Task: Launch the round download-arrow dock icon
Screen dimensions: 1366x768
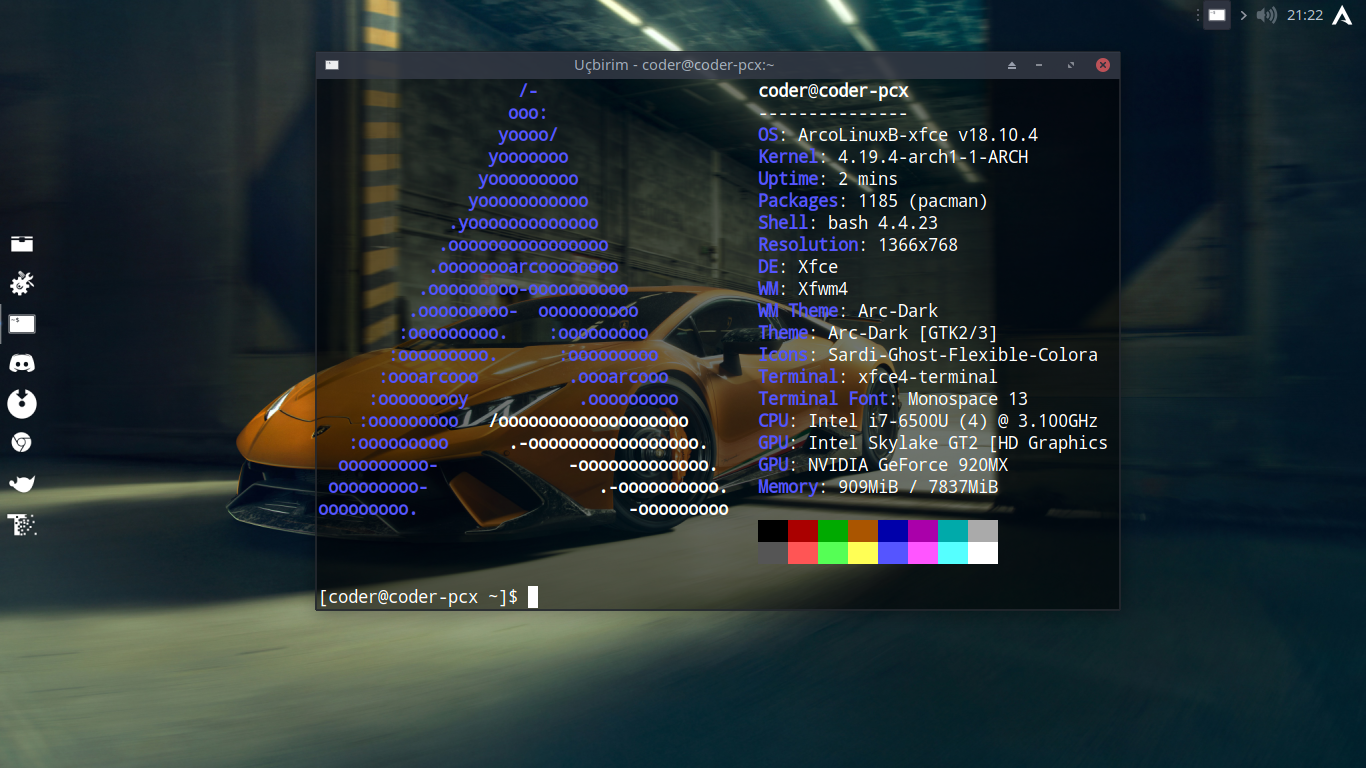Action: pos(22,404)
